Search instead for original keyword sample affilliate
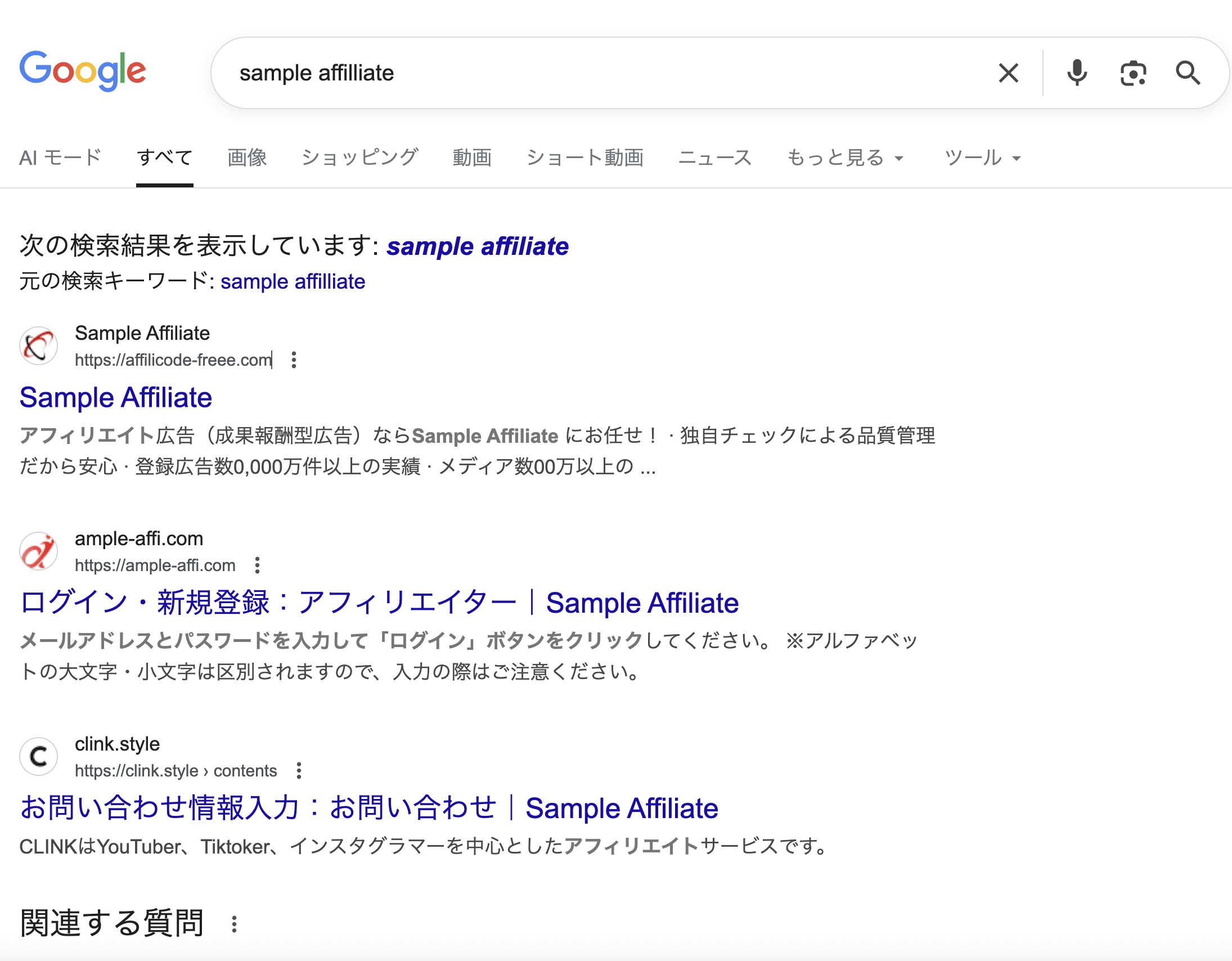The image size is (1232, 961). click(x=292, y=281)
